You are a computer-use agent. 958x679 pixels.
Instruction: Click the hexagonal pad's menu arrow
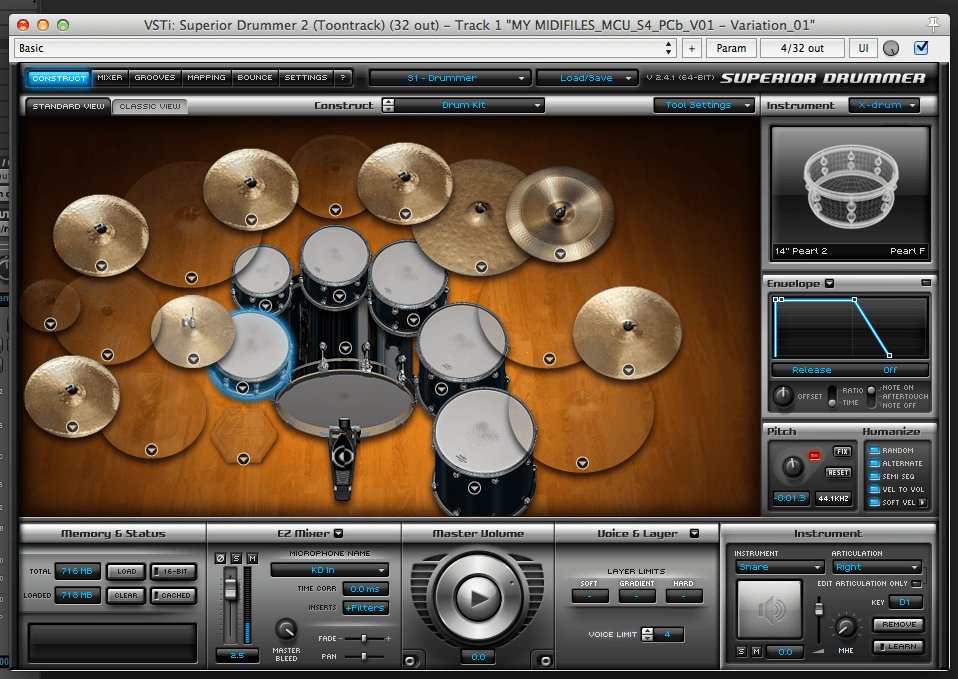(x=243, y=458)
